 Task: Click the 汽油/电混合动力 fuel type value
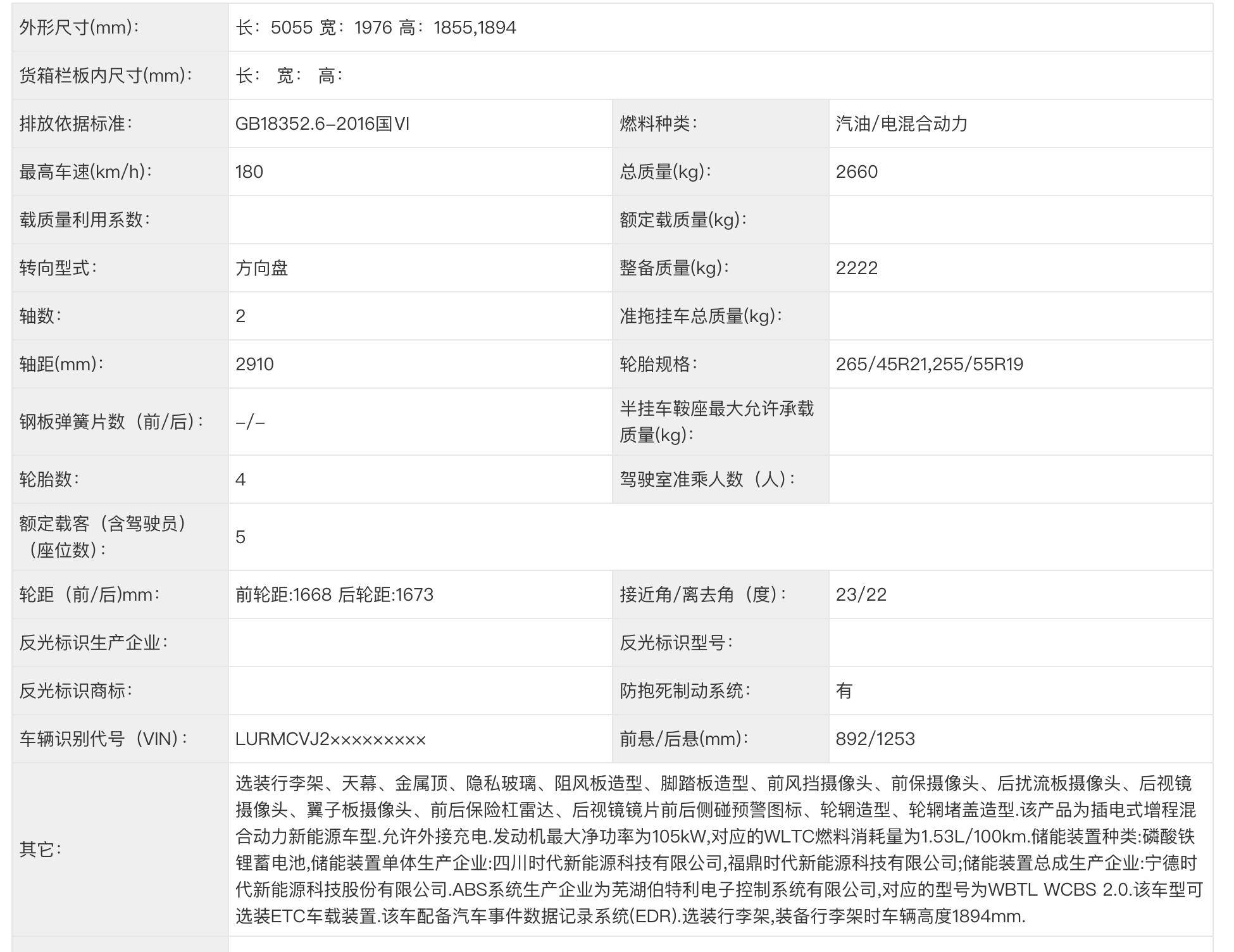click(x=901, y=124)
